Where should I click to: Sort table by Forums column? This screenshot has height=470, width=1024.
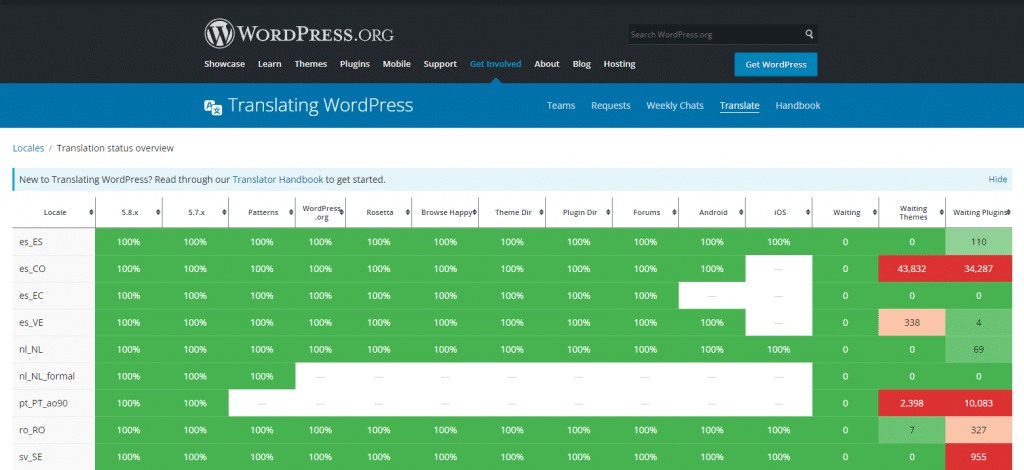(645, 212)
